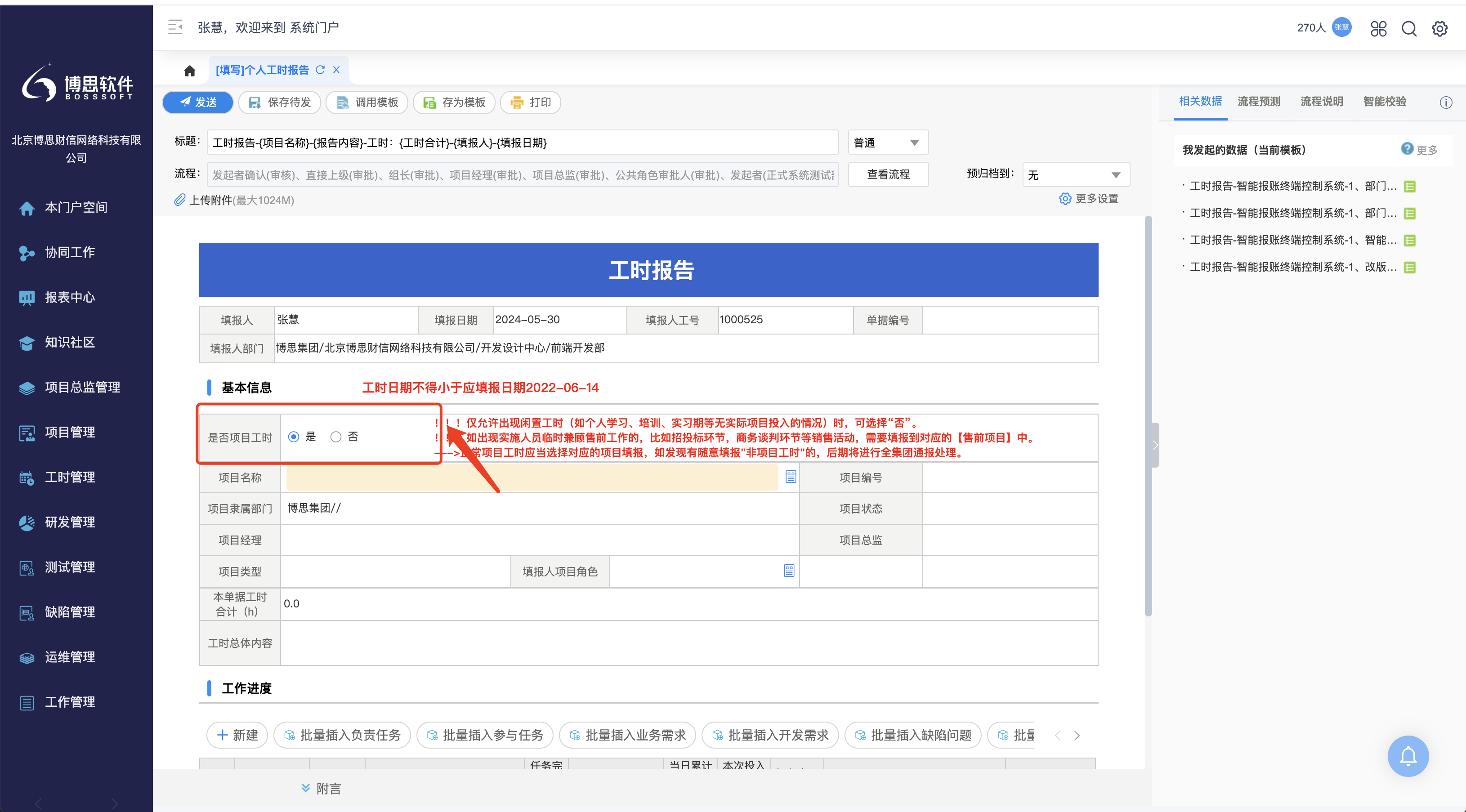Collapse right panel with side arrow
Image resolution: width=1466 pixels, height=812 pixels.
point(1155,445)
